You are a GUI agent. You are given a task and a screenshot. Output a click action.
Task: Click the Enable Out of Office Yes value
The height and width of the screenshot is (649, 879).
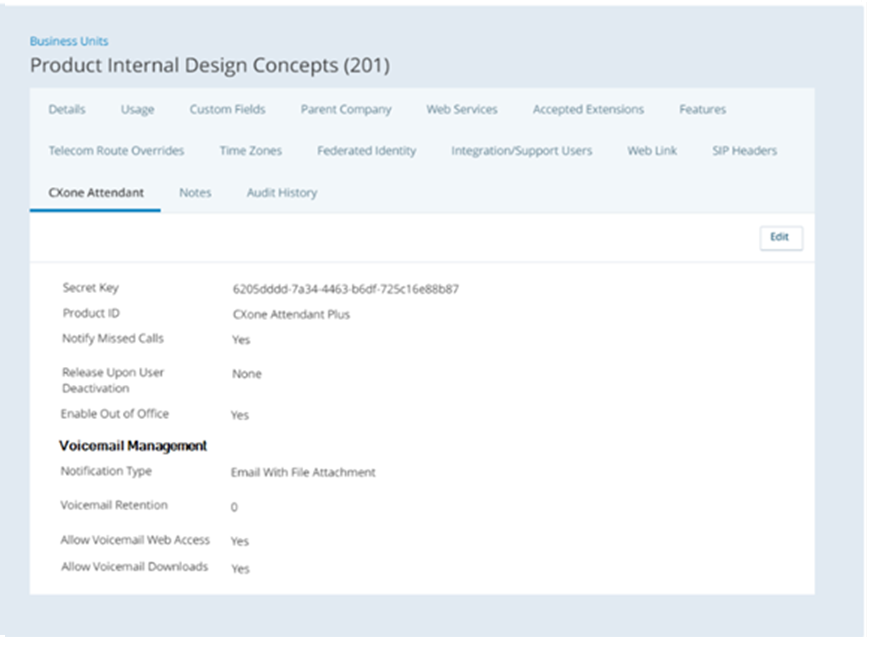click(240, 415)
